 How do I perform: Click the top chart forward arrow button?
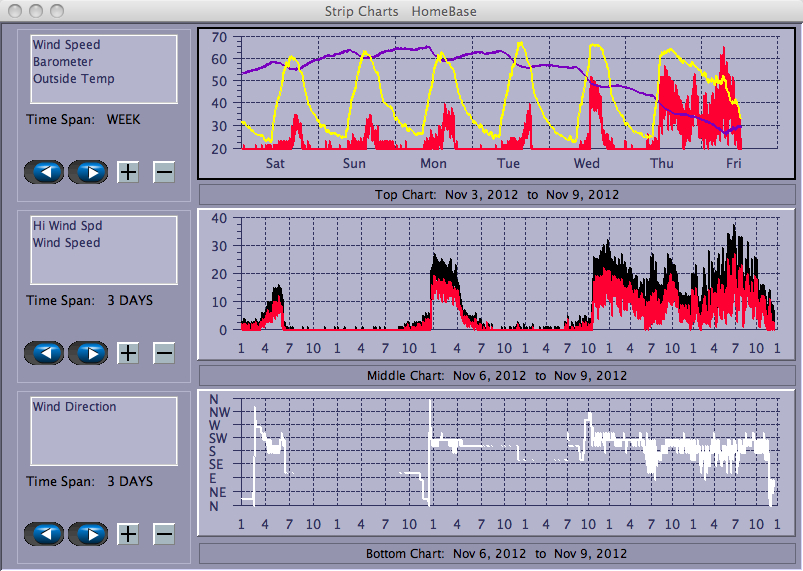click(88, 172)
